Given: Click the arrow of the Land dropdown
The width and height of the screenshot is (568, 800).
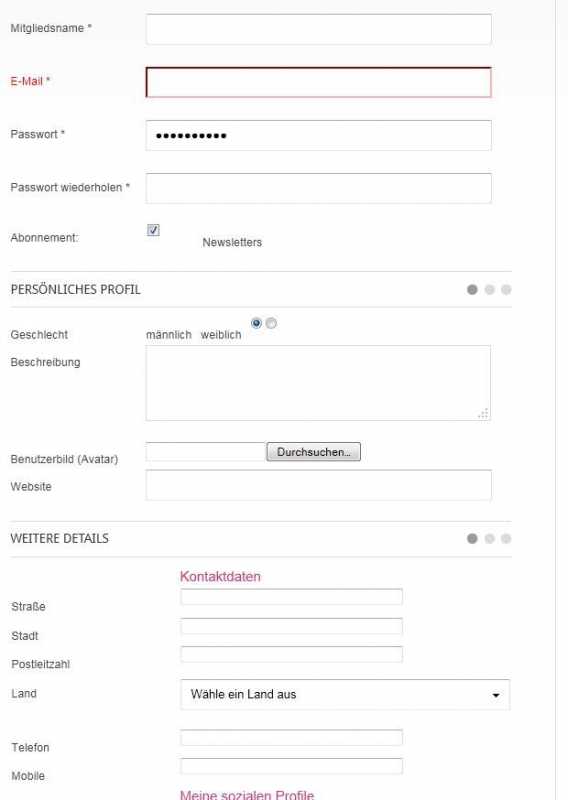Looking at the screenshot, I should point(496,695).
